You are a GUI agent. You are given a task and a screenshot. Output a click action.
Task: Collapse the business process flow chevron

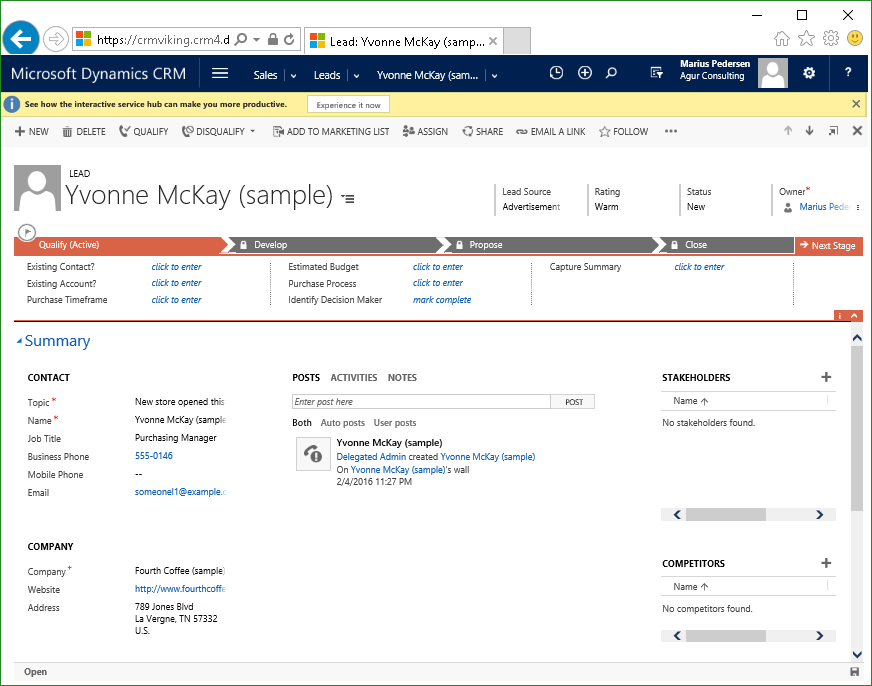[854, 316]
